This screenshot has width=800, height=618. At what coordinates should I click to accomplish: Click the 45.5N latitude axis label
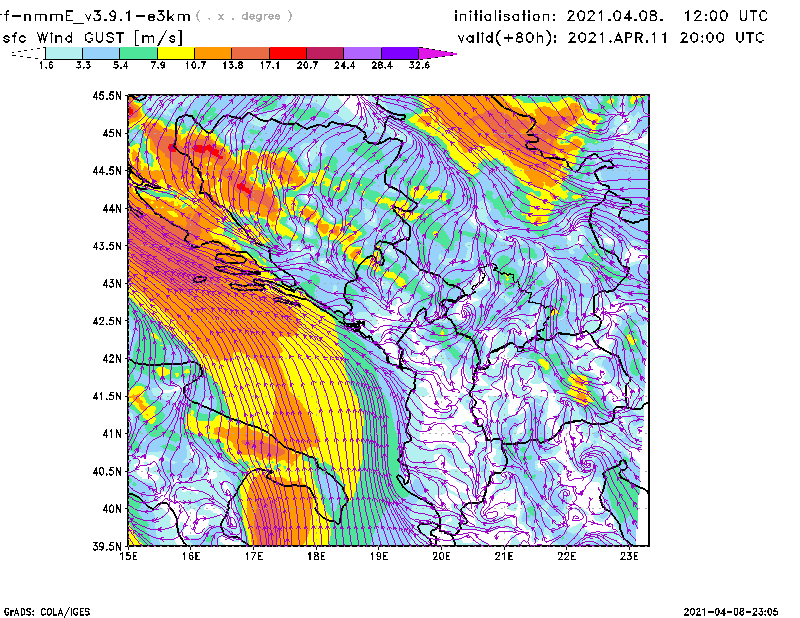(x=107, y=96)
